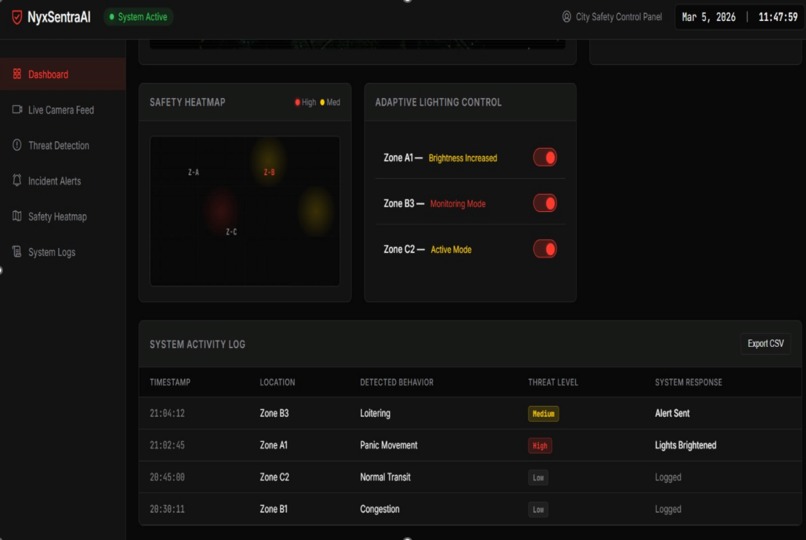Click the SYSTEM RESPONSE column header
This screenshot has height=540, width=806.
click(688, 382)
